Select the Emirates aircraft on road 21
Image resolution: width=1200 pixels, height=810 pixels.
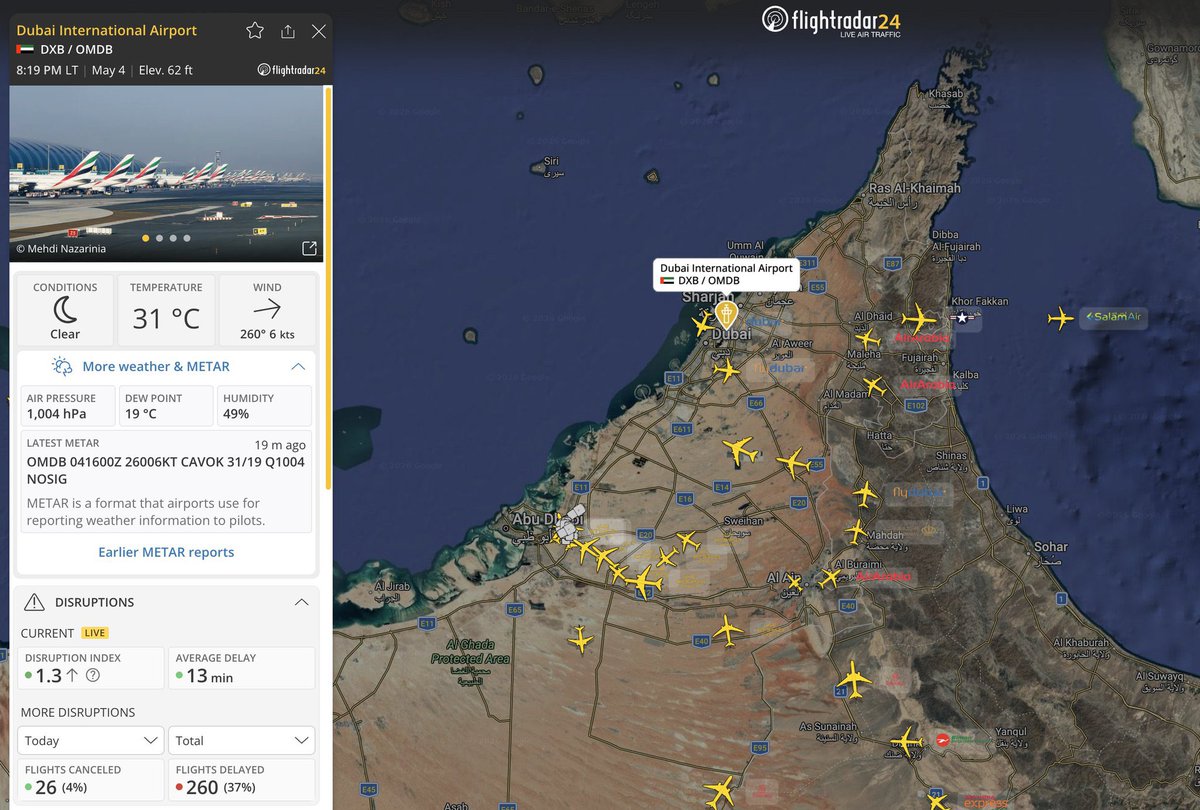(854, 677)
